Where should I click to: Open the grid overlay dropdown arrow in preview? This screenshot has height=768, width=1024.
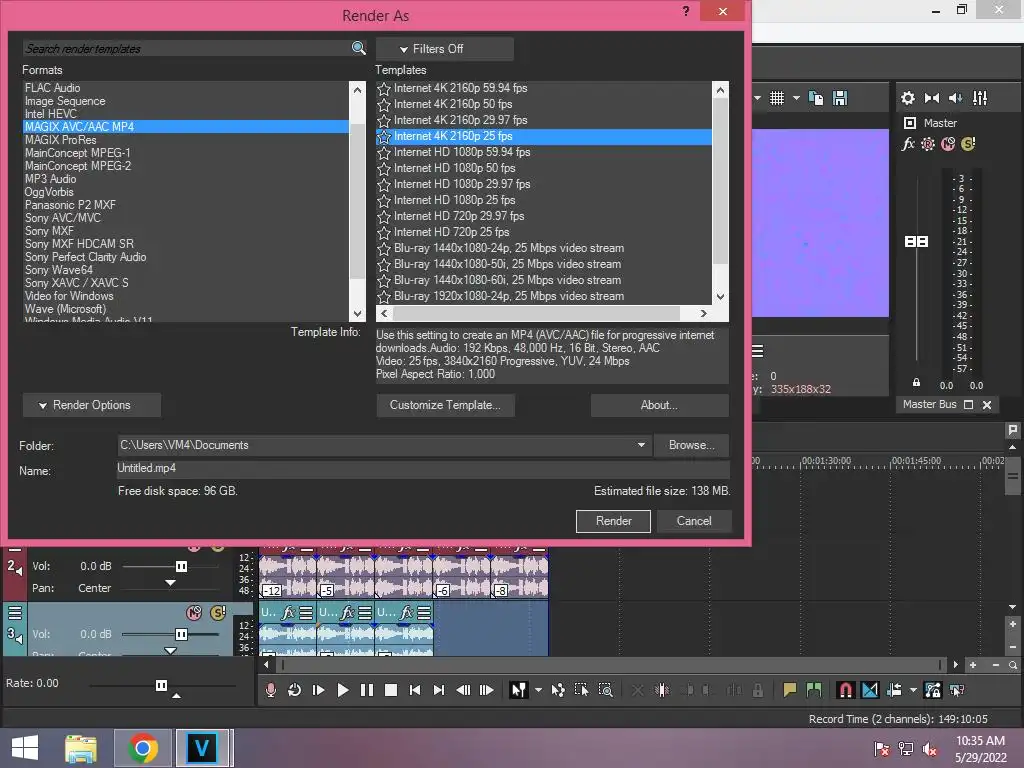pos(796,98)
